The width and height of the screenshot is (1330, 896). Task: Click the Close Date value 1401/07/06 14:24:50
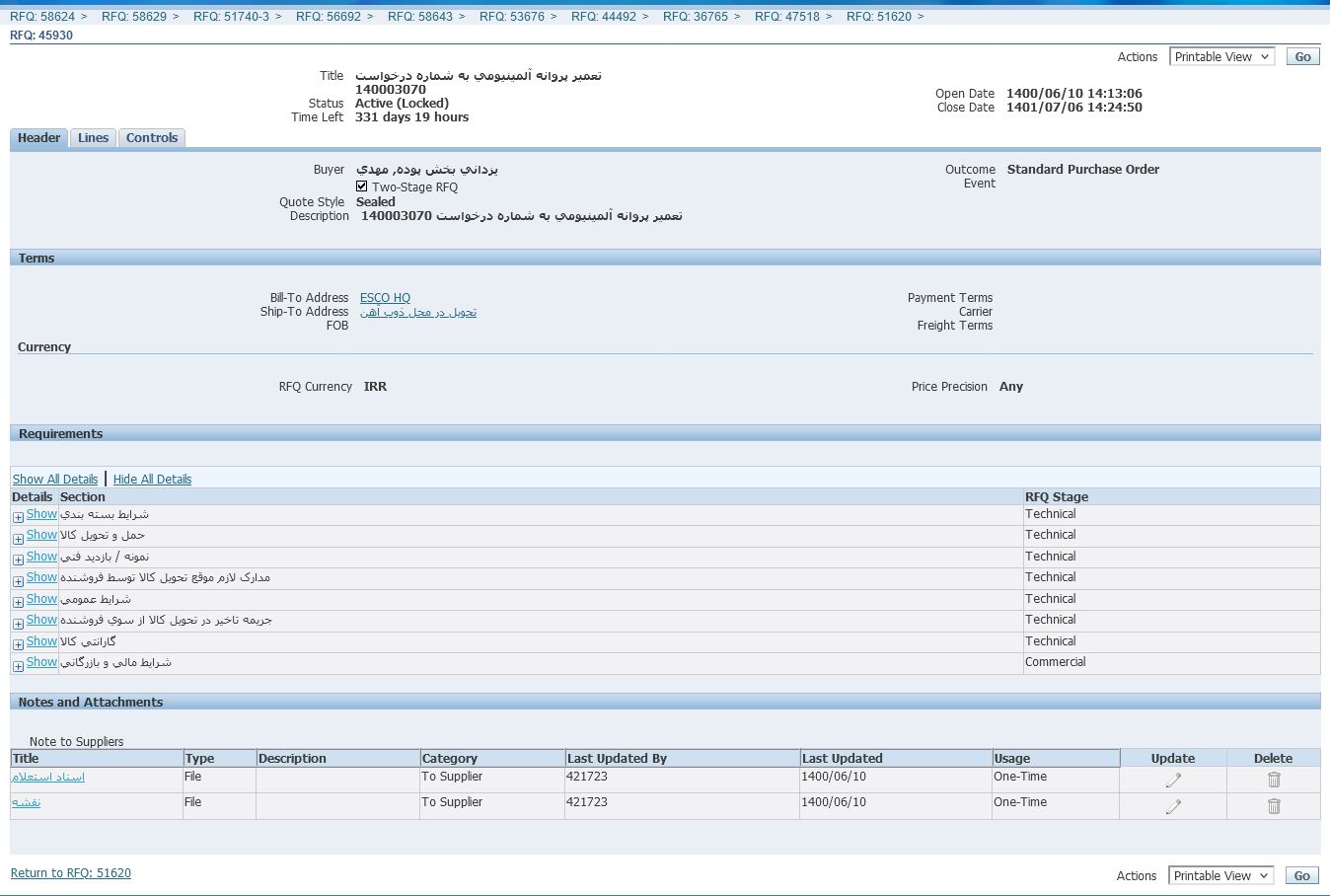[x=1074, y=108]
